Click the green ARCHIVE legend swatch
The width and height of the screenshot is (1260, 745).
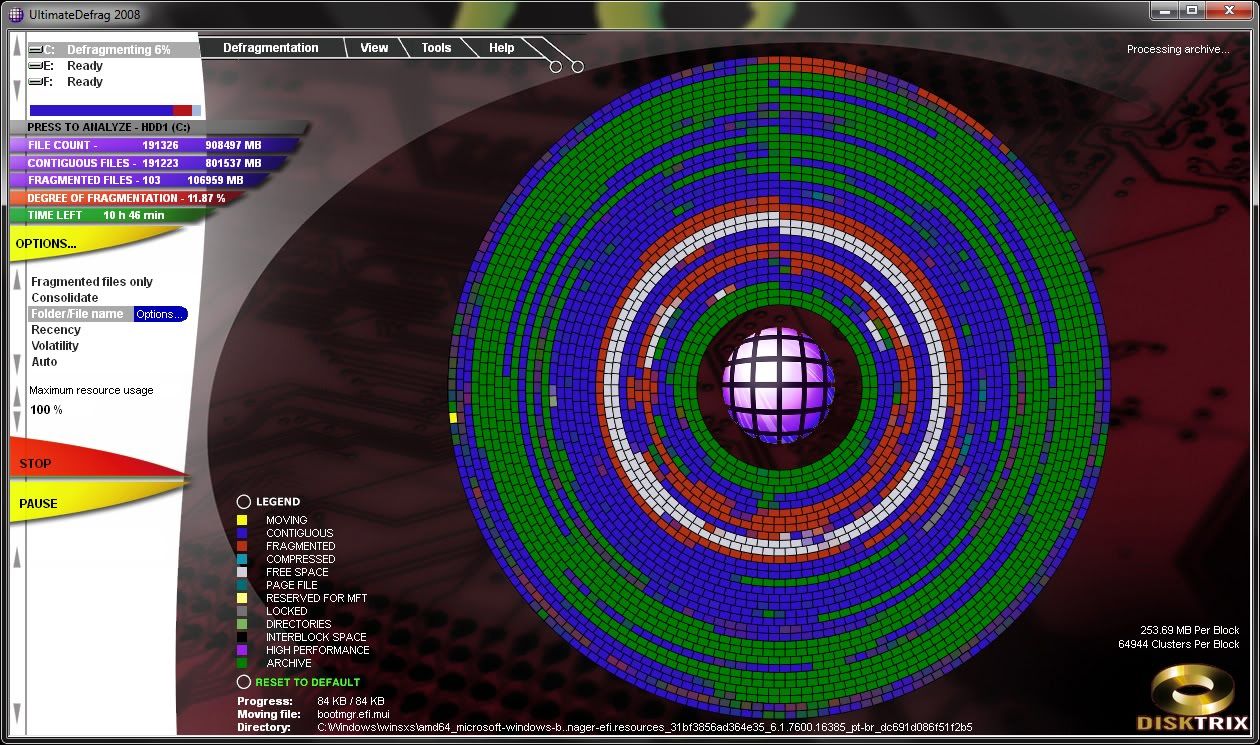(x=242, y=663)
